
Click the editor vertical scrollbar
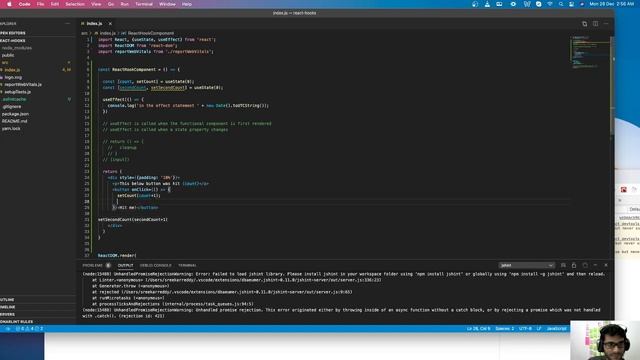point(612,85)
